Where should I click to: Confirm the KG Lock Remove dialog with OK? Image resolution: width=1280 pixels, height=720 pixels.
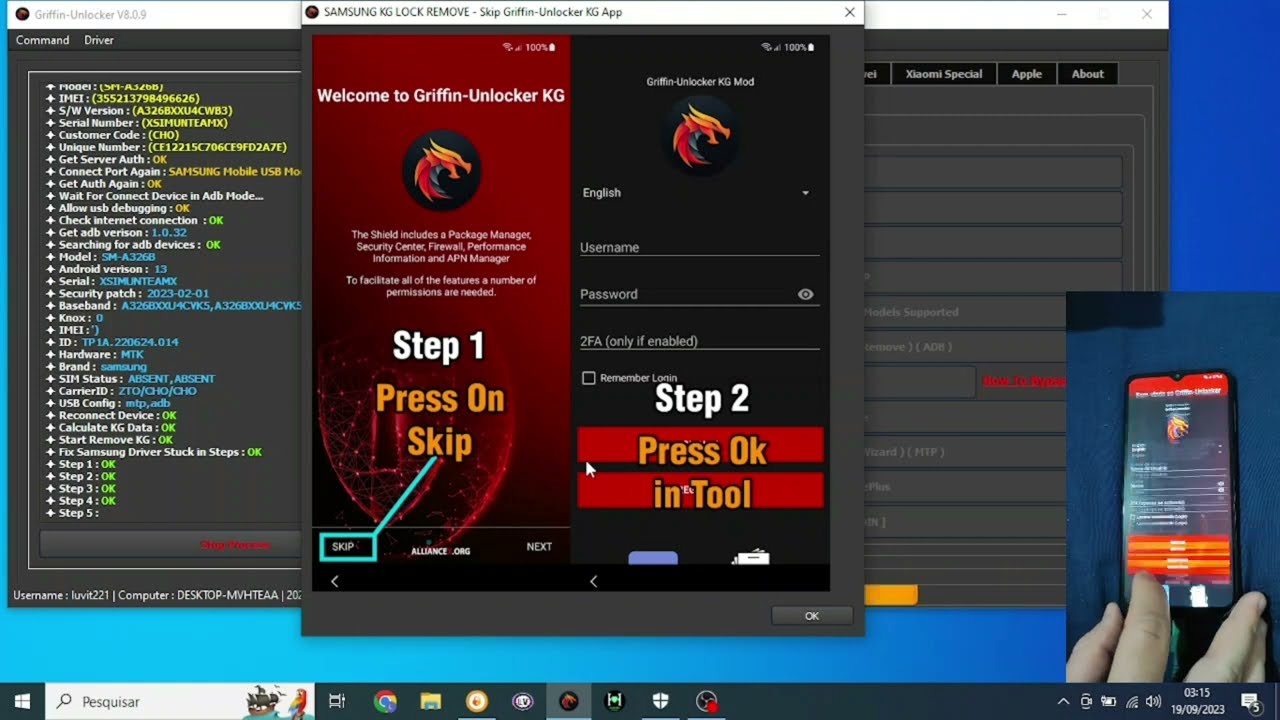(x=811, y=616)
